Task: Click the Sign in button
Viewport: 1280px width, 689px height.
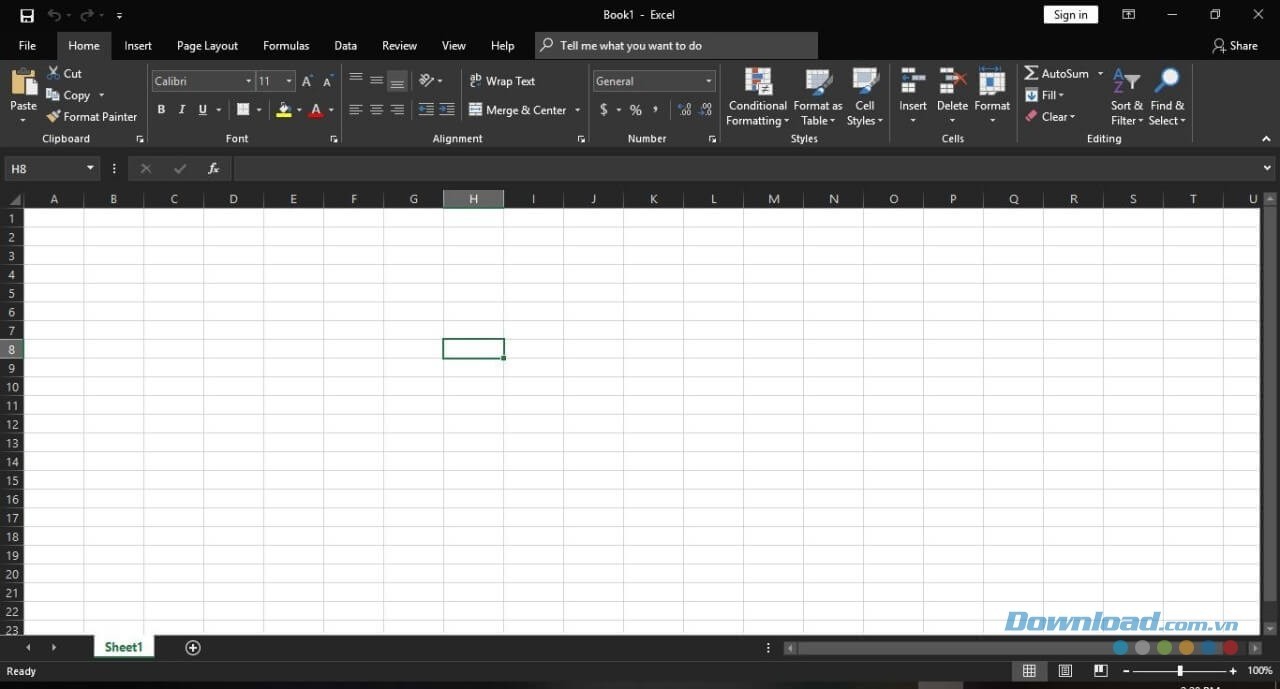Action: pos(1070,14)
